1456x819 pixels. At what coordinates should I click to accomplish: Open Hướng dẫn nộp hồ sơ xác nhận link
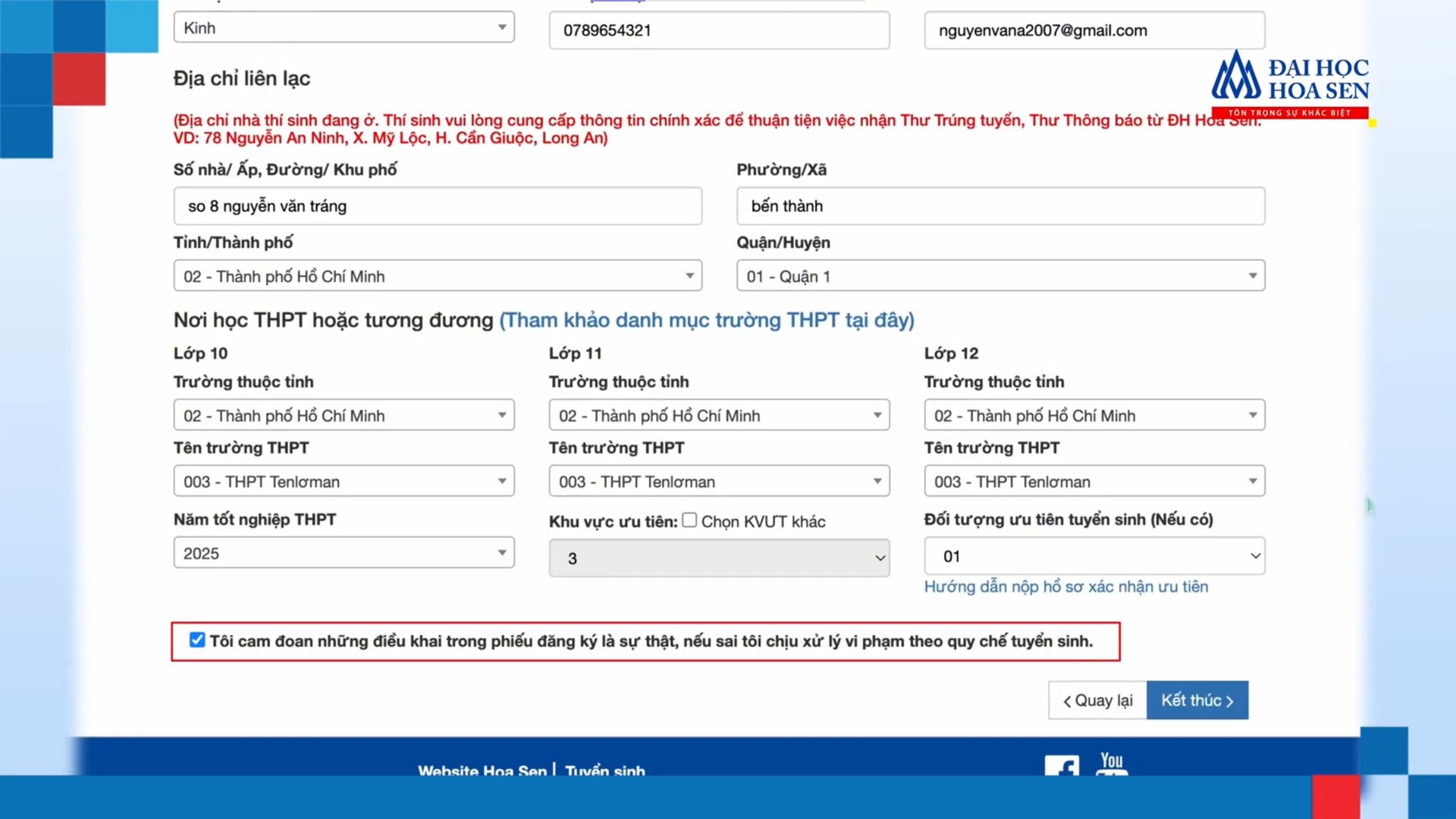1065,587
